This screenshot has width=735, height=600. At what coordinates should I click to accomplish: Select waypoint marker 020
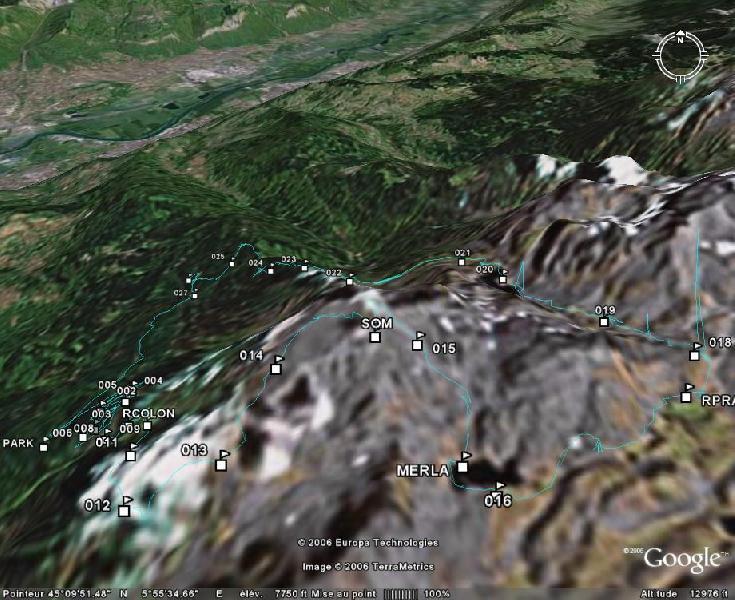pyautogui.click(x=502, y=280)
